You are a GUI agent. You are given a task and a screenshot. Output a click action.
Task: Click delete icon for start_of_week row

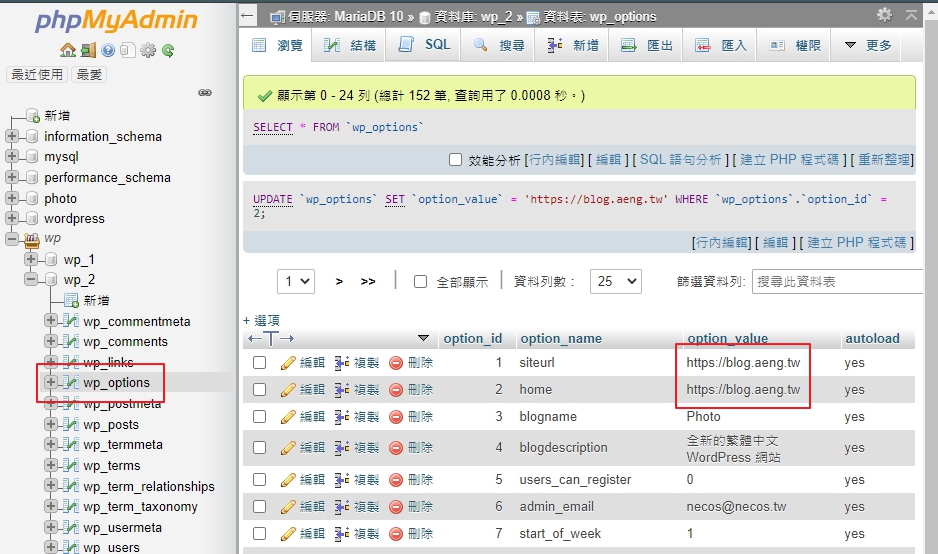tap(396, 534)
